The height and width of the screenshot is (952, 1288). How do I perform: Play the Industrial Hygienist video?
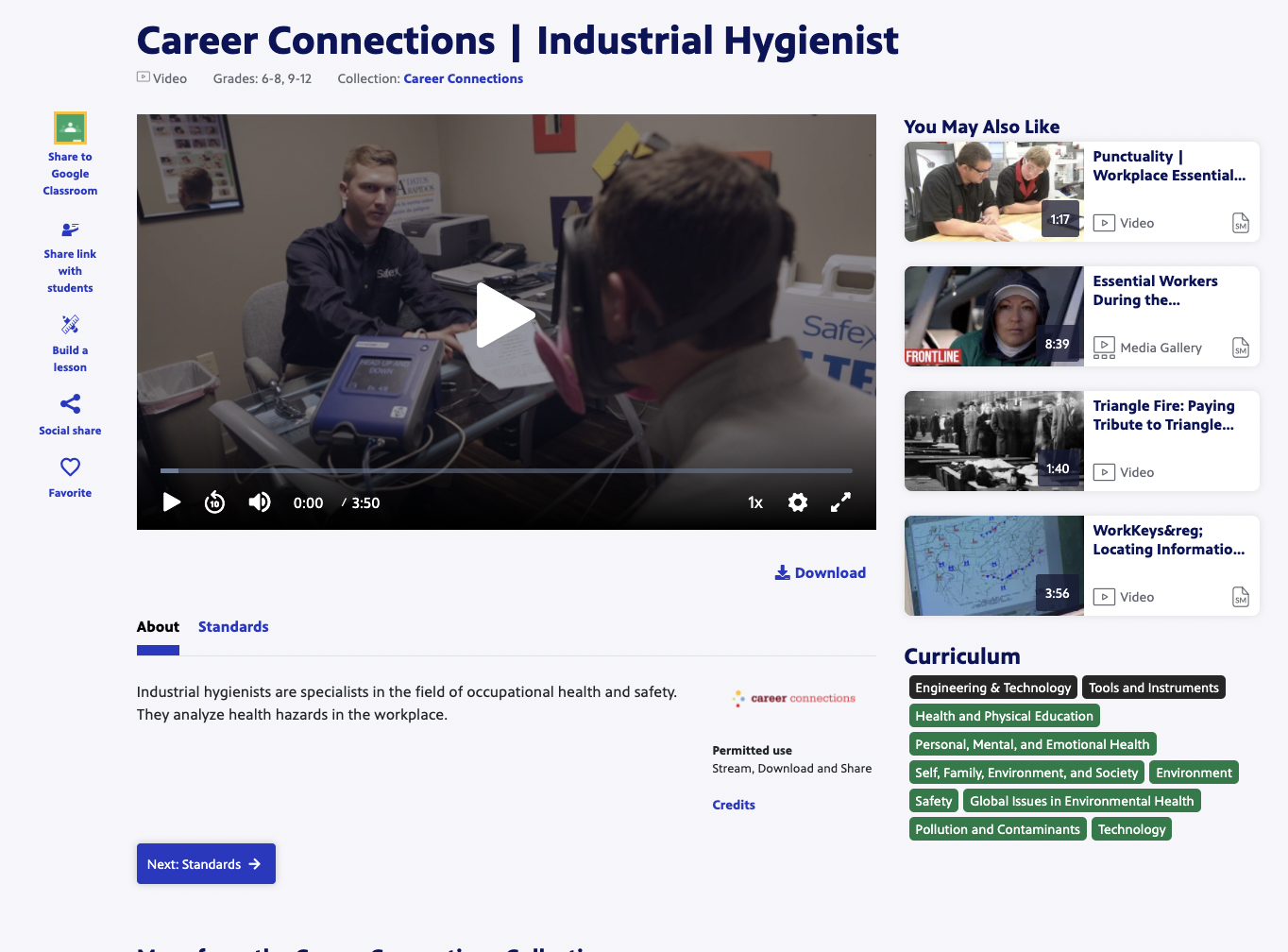click(x=506, y=314)
